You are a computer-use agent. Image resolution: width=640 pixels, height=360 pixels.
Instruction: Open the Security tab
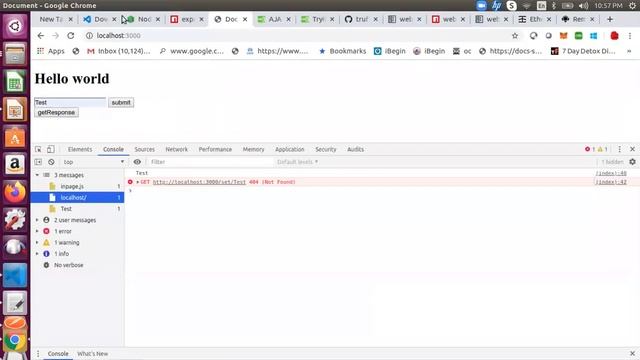[326, 149]
